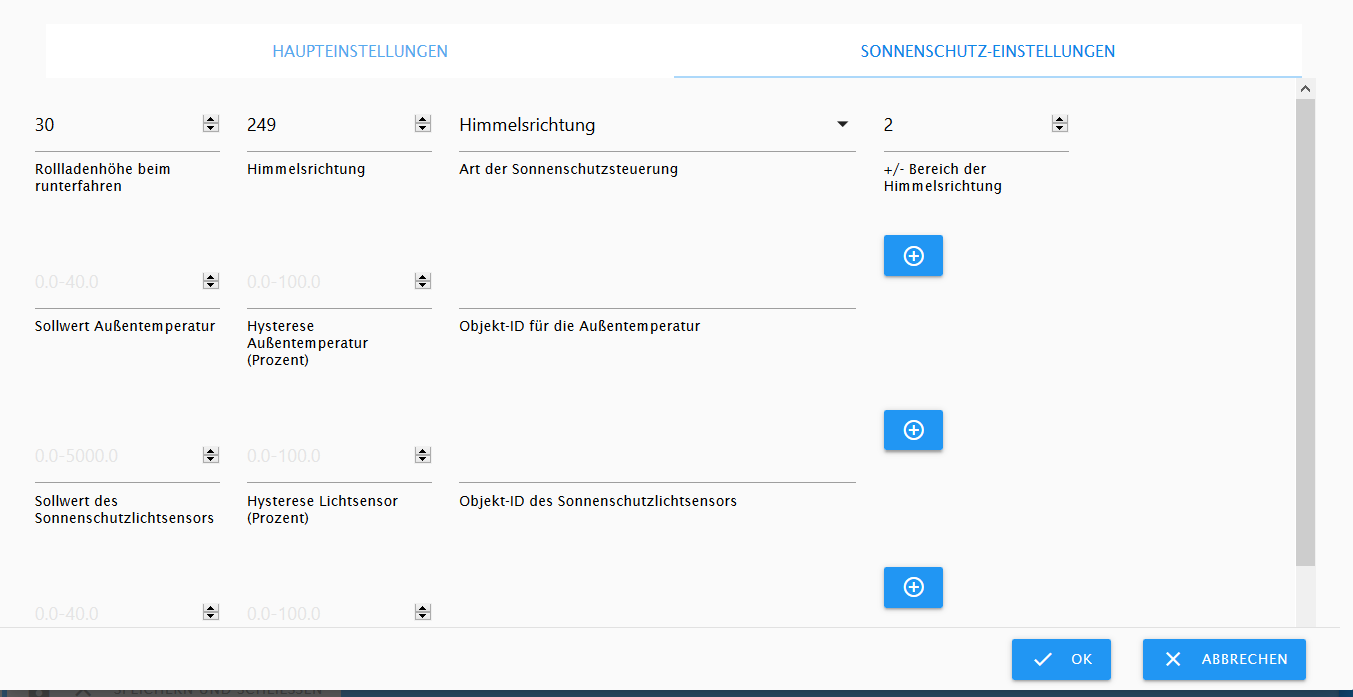Click the plus button above the Außentemperatur row

click(913, 256)
